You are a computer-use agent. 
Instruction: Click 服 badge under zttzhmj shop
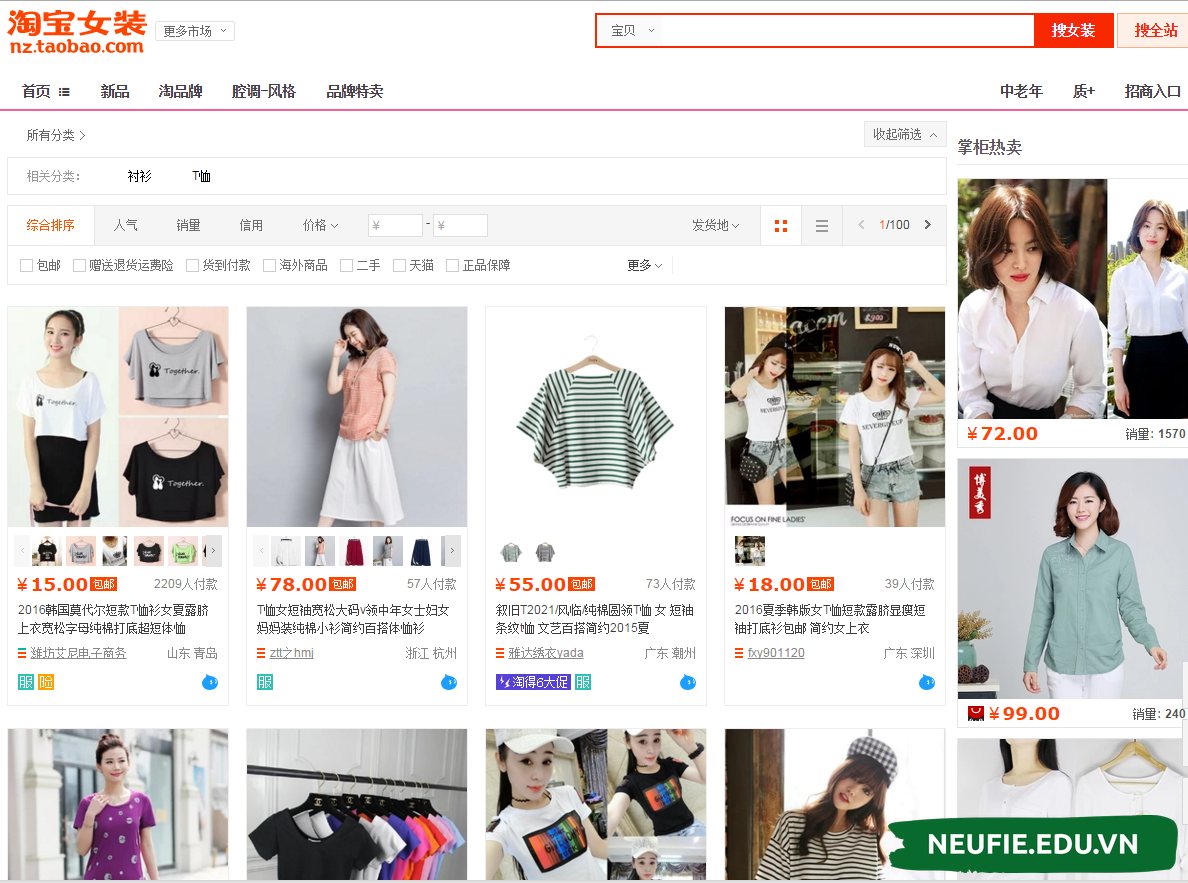265,682
